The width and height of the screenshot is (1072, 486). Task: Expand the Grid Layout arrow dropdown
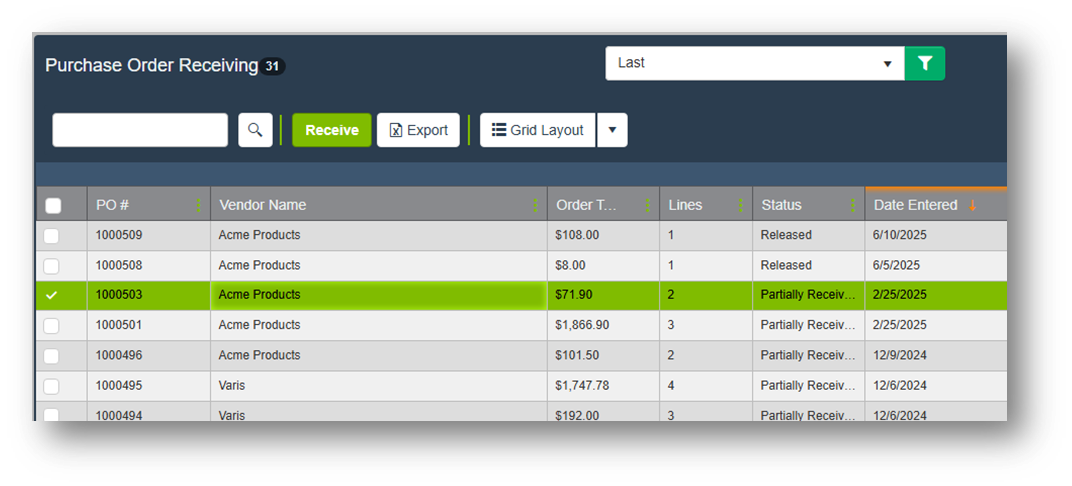612,130
